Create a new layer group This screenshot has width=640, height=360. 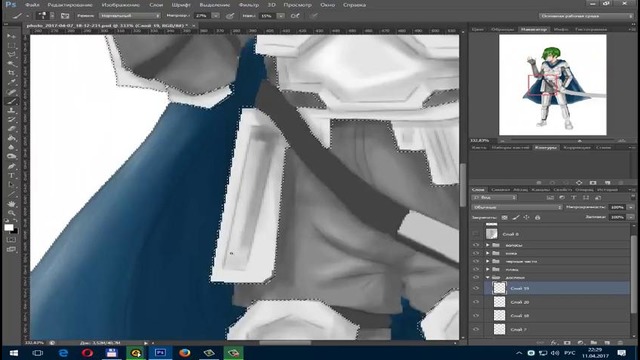tap(594, 343)
